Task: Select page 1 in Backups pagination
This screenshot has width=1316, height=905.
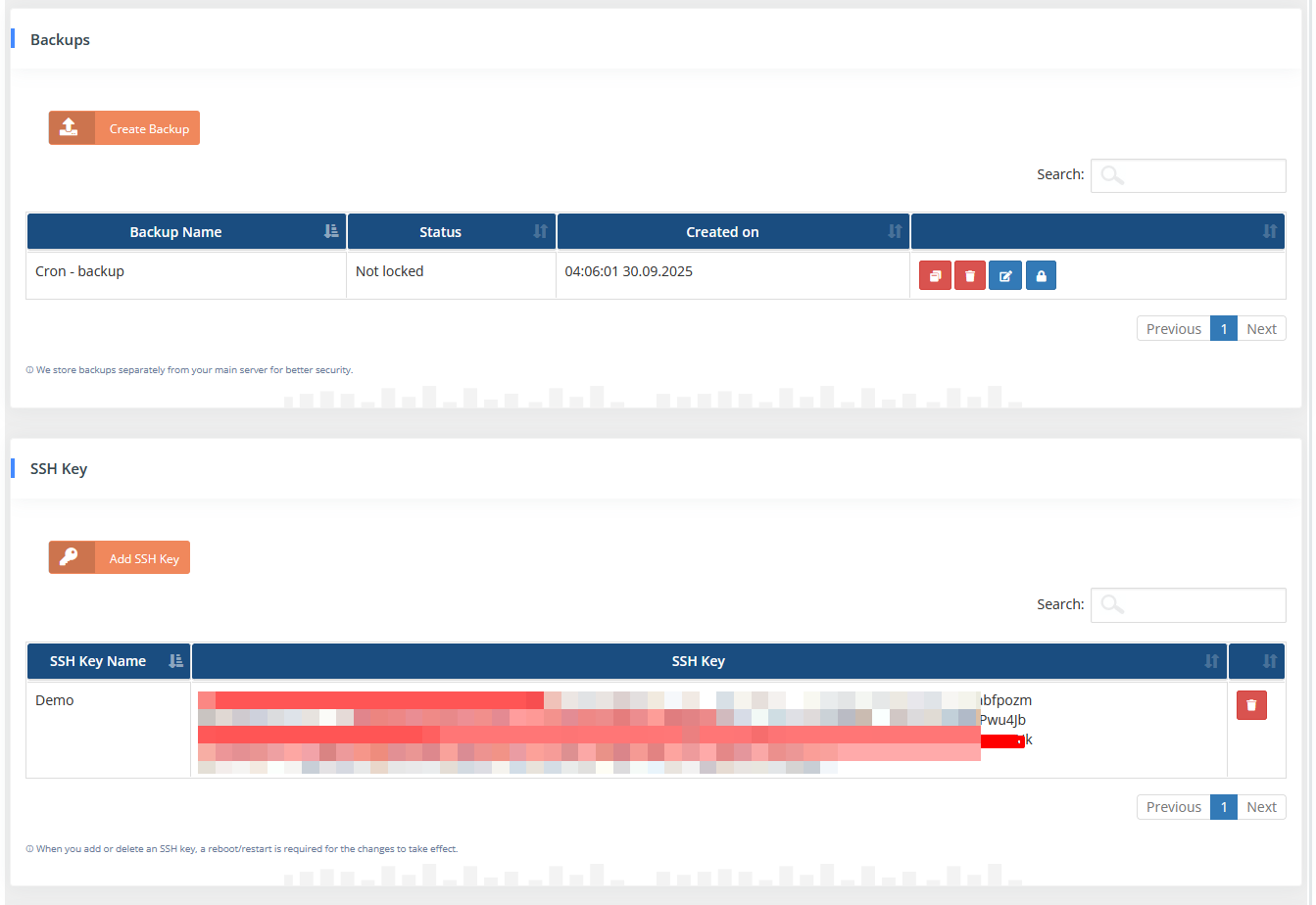Action: (1223, 329)
